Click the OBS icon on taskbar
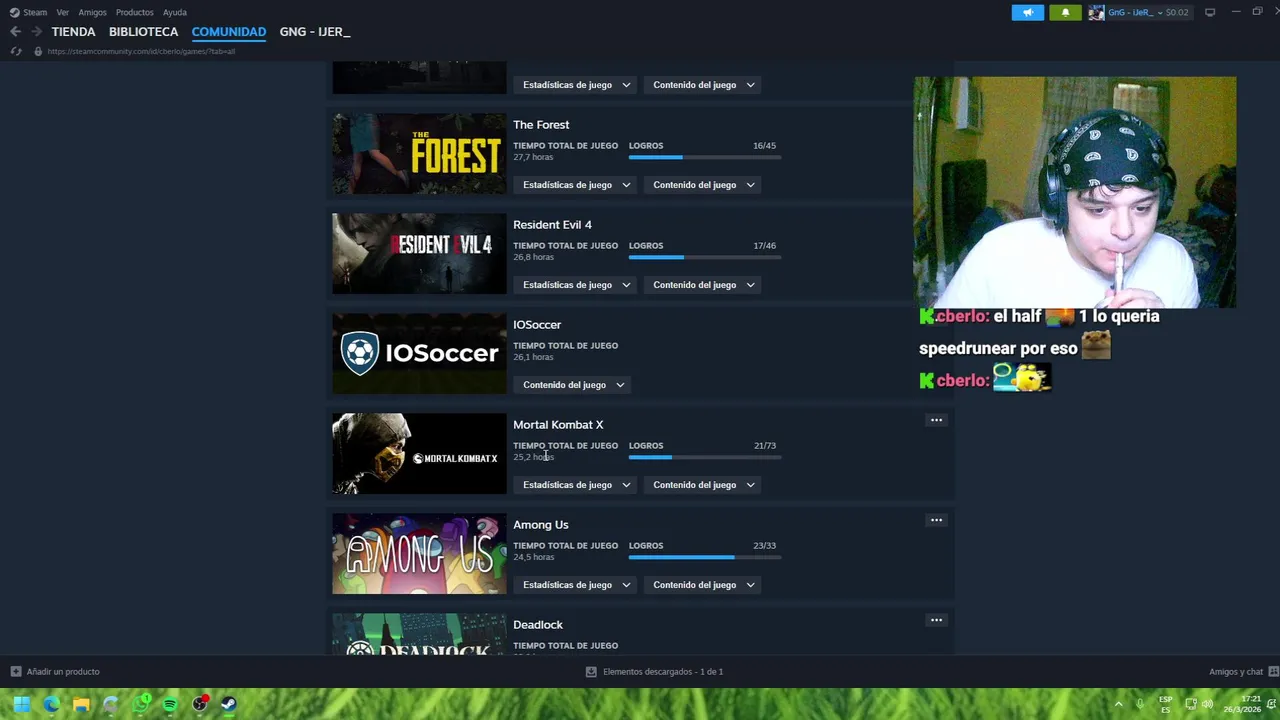Image resolution: width=1280 pixels, height=720 pixels. coord(200,704)
